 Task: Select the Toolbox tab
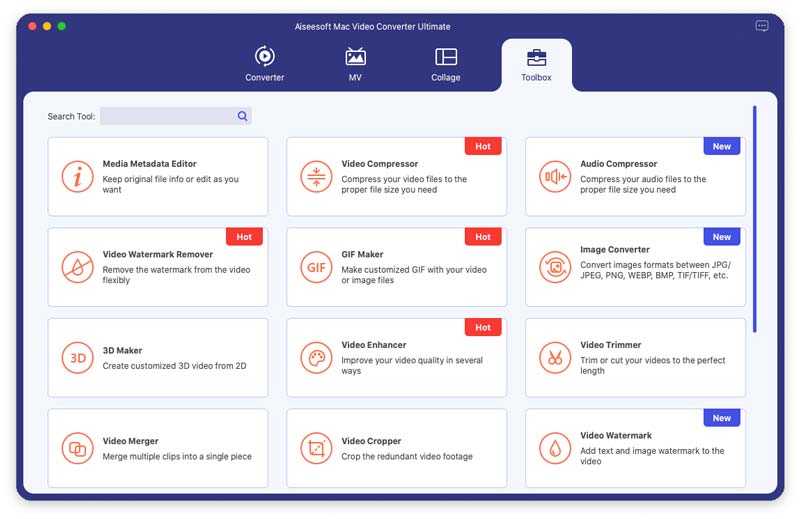point(536,64)
